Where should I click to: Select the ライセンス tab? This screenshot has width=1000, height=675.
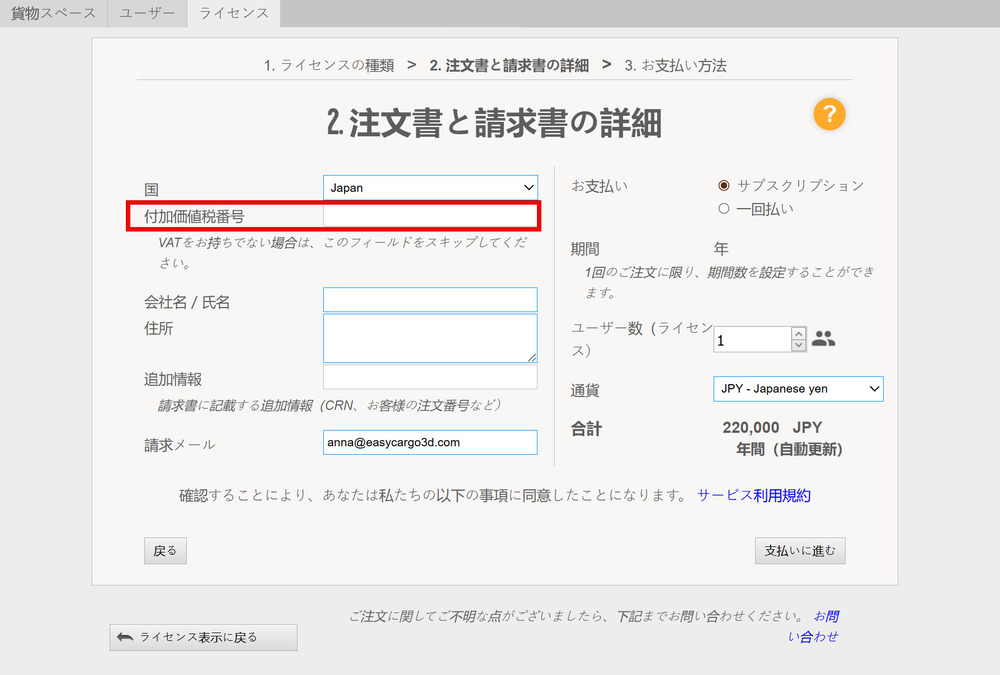[234, 13]
